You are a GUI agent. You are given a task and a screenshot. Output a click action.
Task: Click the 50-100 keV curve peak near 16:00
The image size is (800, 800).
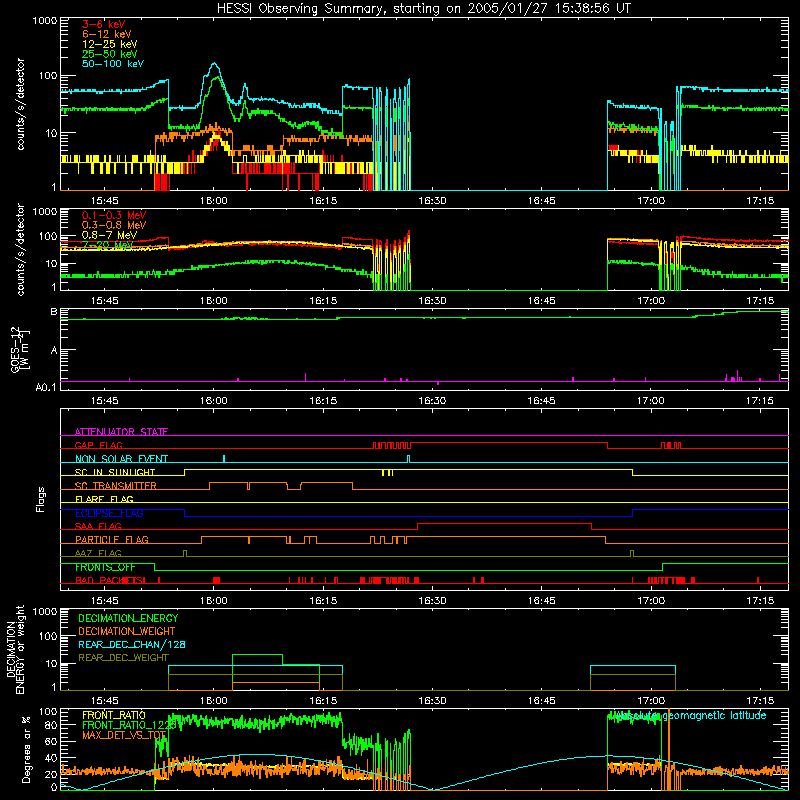pyautogui.click(x=214, y=64)
